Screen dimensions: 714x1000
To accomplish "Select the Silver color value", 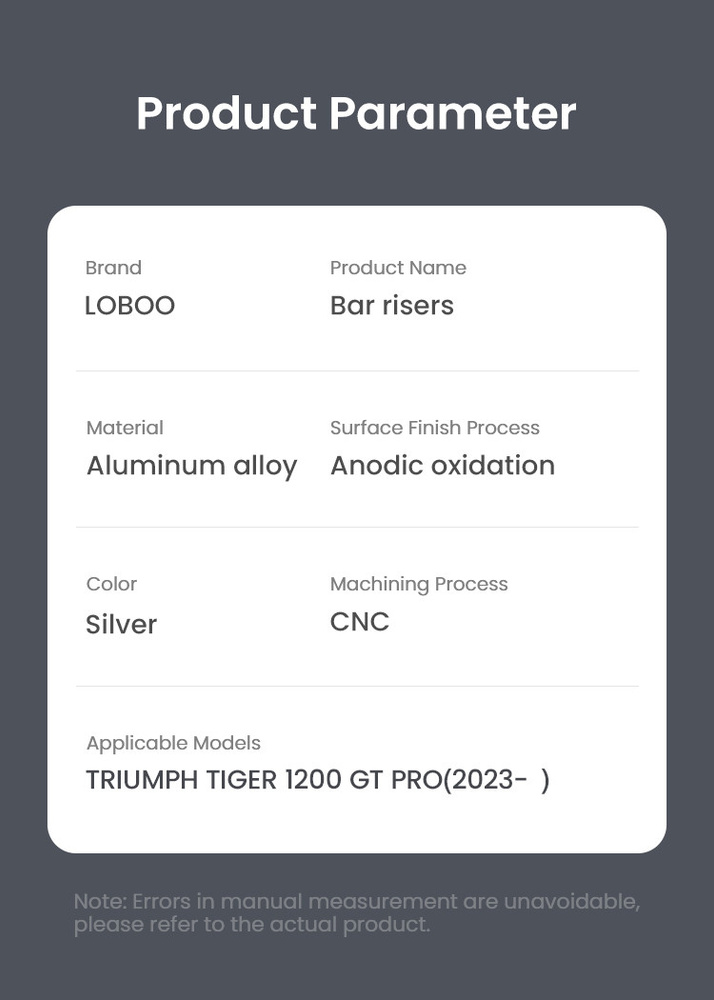I will coord(121,624).
